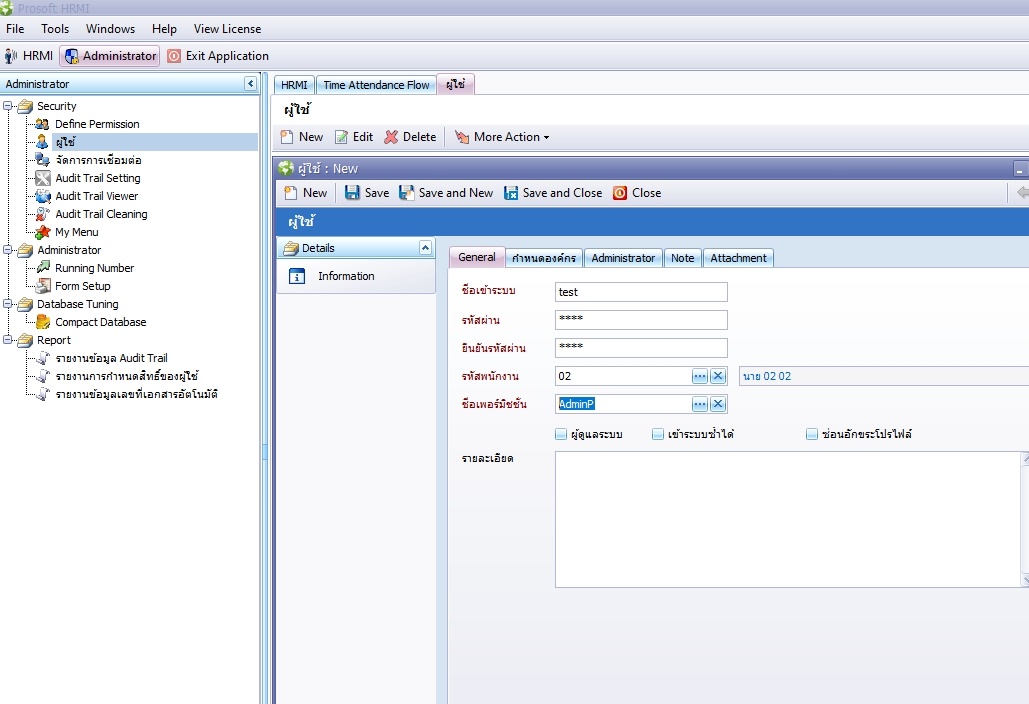Click the รหัสผ่าน password field

641,320
